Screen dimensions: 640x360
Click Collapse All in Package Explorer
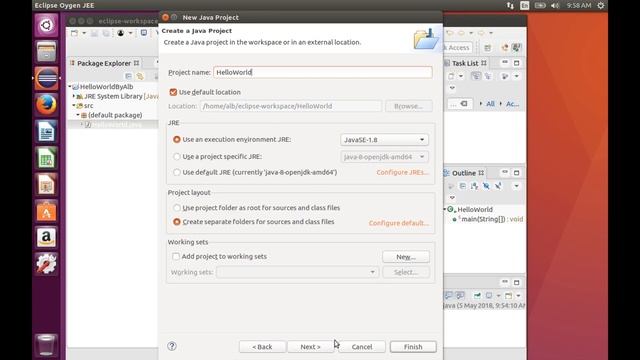[129, 76]
